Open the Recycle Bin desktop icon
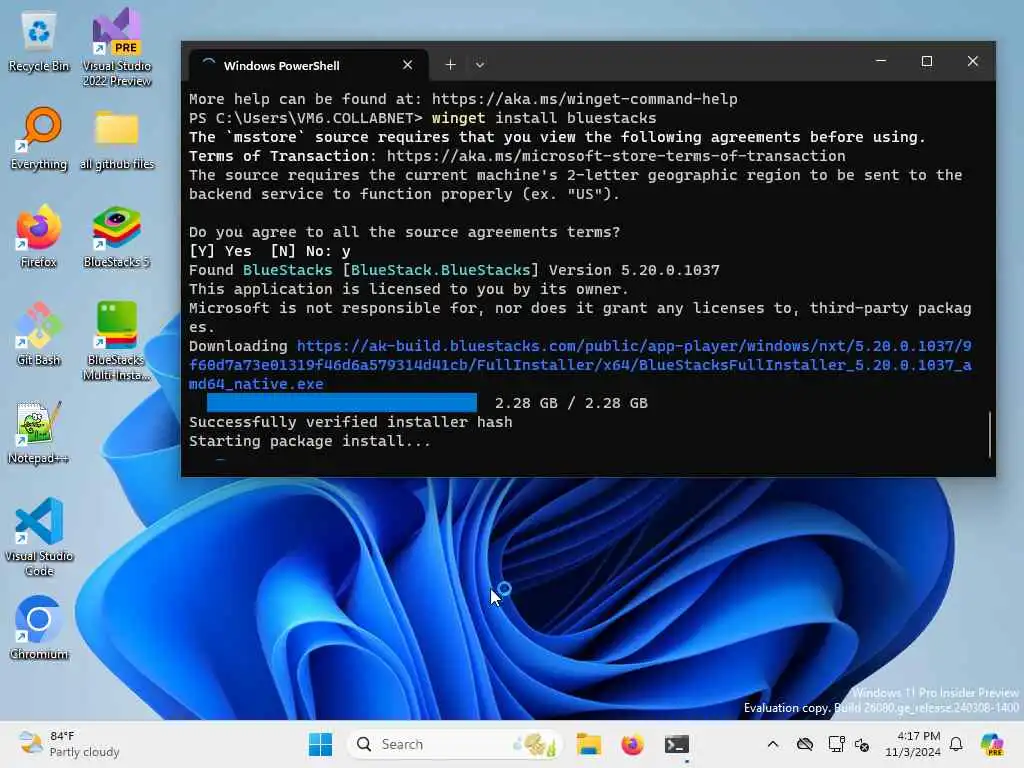 tap(39, 40)
